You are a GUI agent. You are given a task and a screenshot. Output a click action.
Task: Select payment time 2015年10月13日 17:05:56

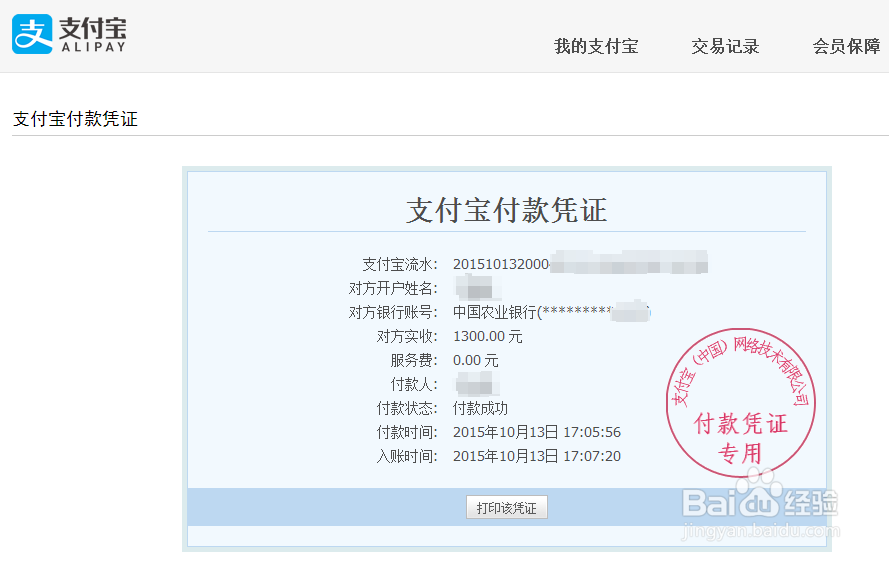point(536,432)
